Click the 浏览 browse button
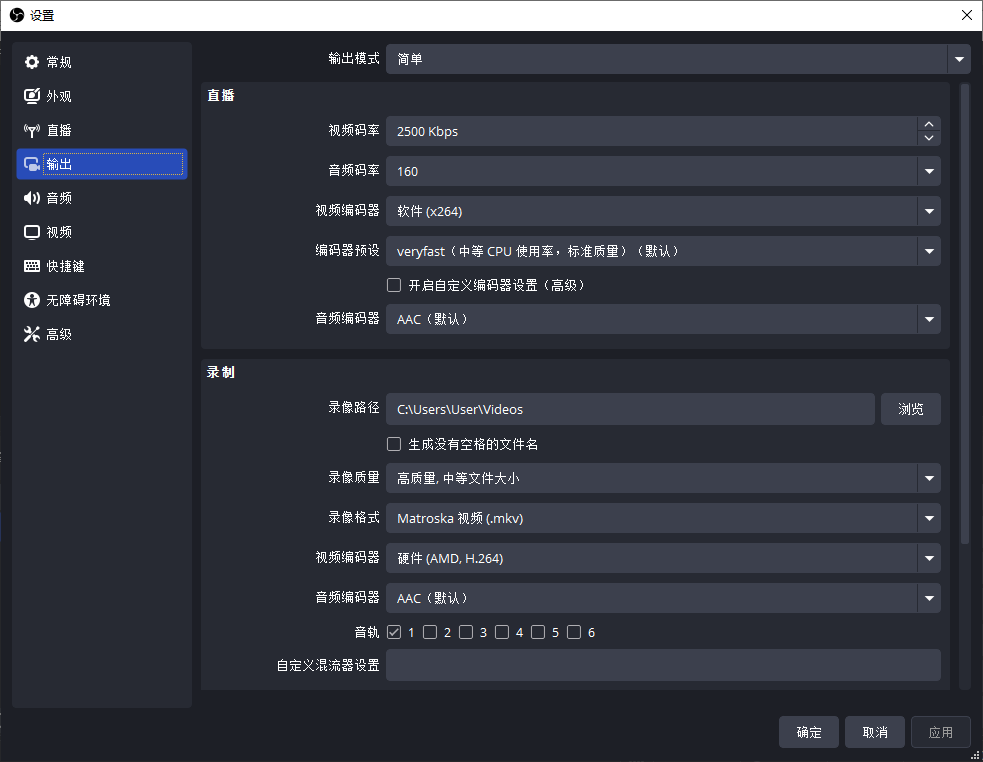This screenshot has height=762, width=983. pyautogui.click(x=910, y=409)
